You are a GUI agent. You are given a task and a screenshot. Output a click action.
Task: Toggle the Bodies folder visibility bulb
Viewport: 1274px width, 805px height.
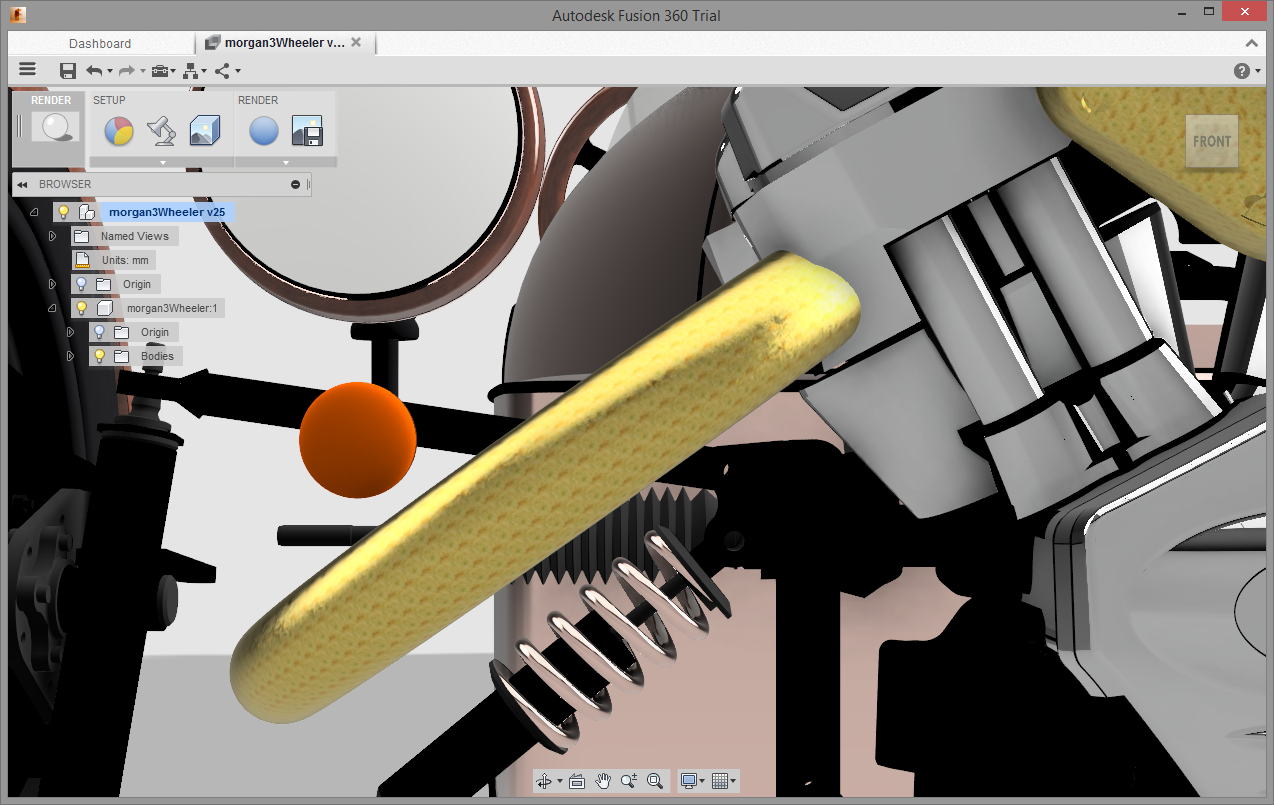(x=99, y=356)
